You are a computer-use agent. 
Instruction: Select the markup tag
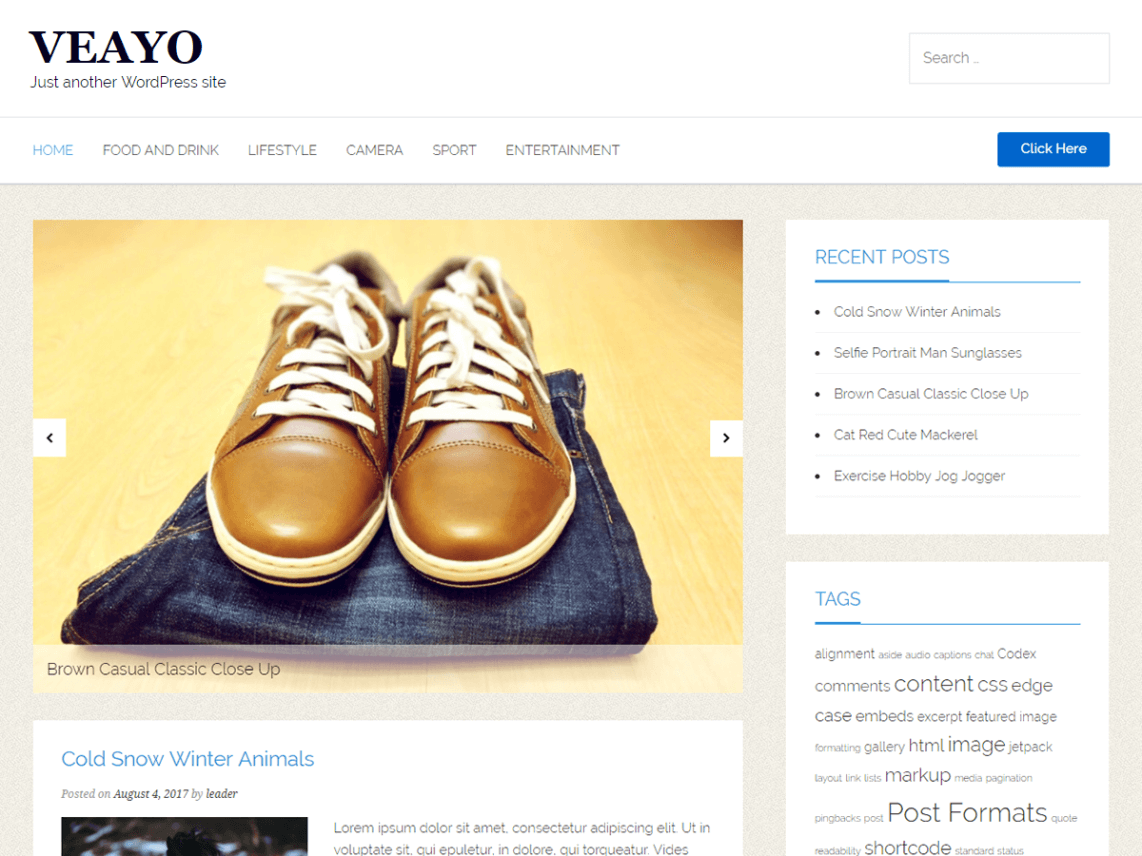click(x=917, y=776)
